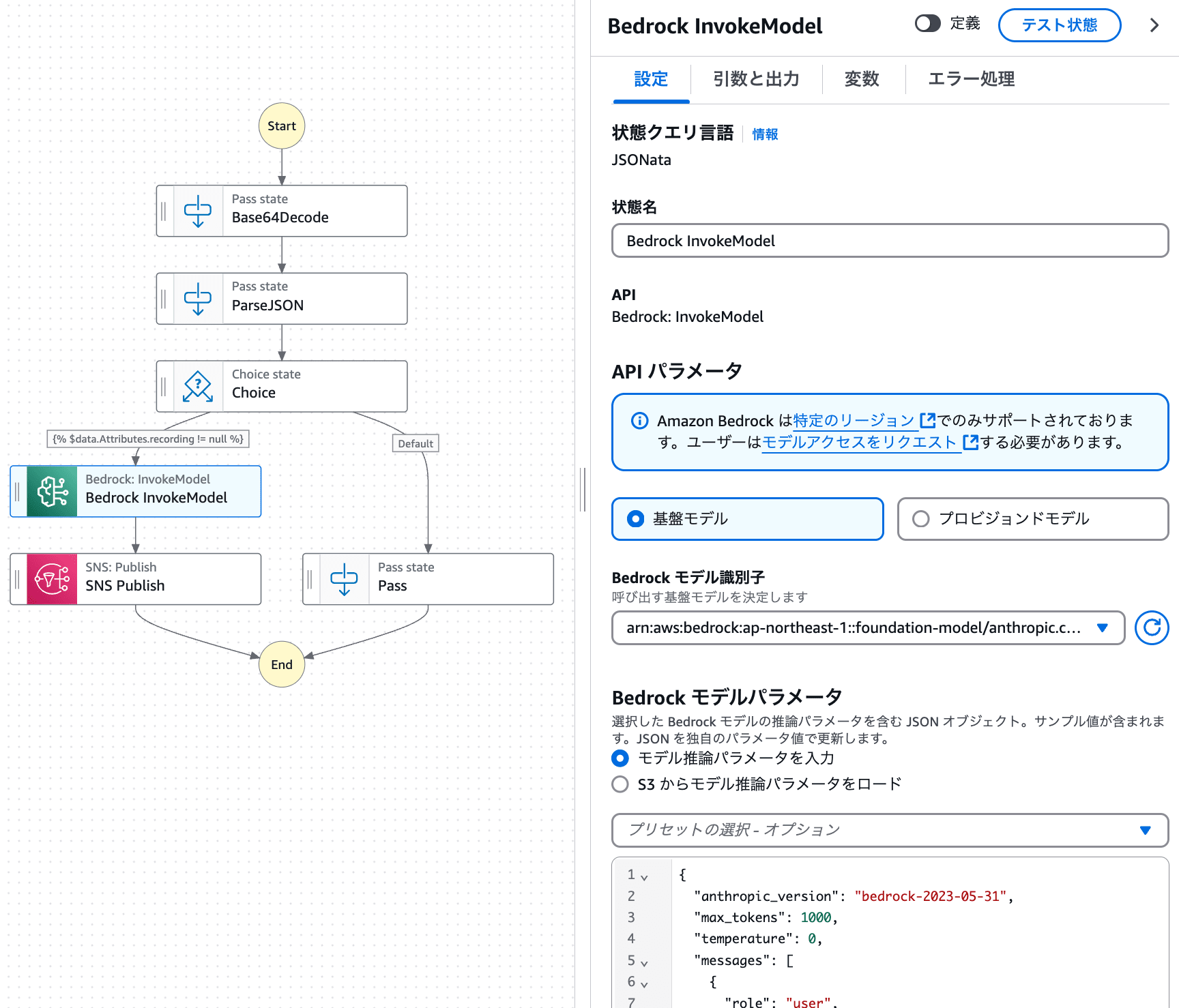Click the Pass node drag handle
The image size is (1179, 1008).
(x=310, y=579)
